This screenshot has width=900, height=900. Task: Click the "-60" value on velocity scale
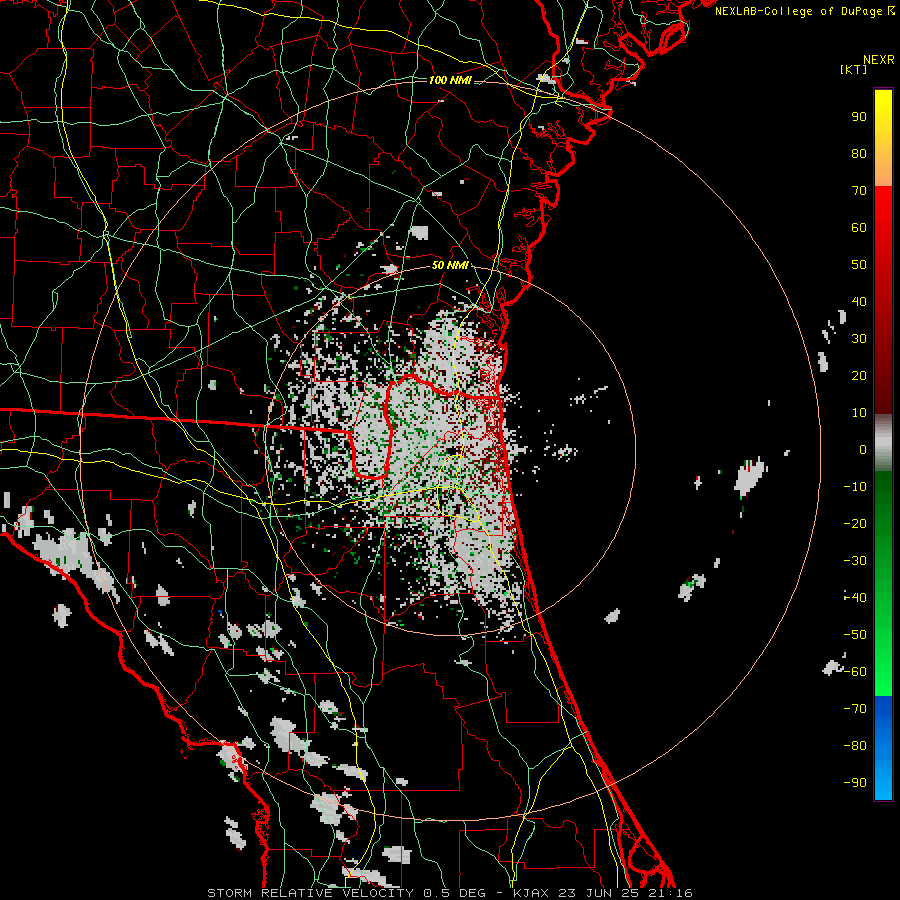tap(855, 672)
